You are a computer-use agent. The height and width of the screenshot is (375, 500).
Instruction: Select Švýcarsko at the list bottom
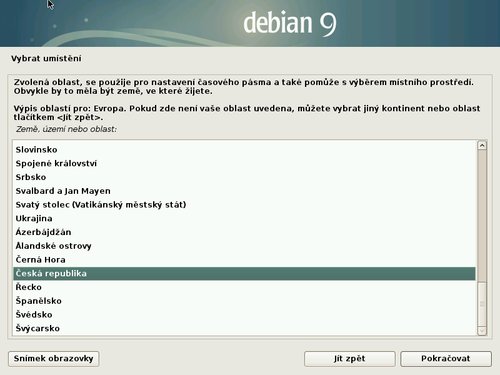click(244, 328)
